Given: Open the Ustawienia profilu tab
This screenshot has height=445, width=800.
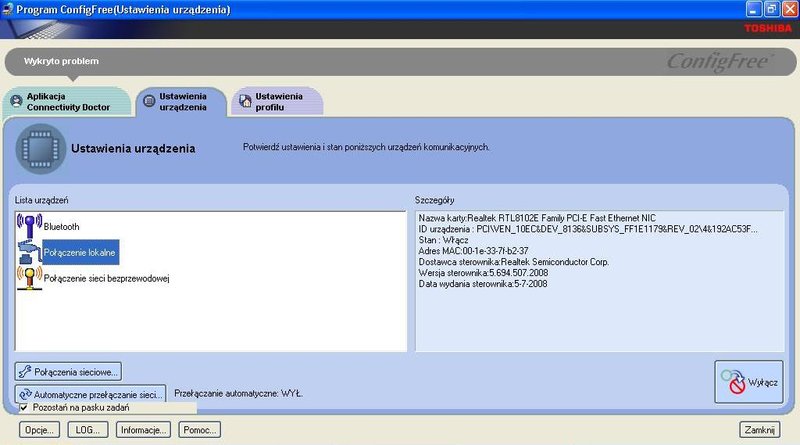Looking at the screenshot, I should point(277,102).
